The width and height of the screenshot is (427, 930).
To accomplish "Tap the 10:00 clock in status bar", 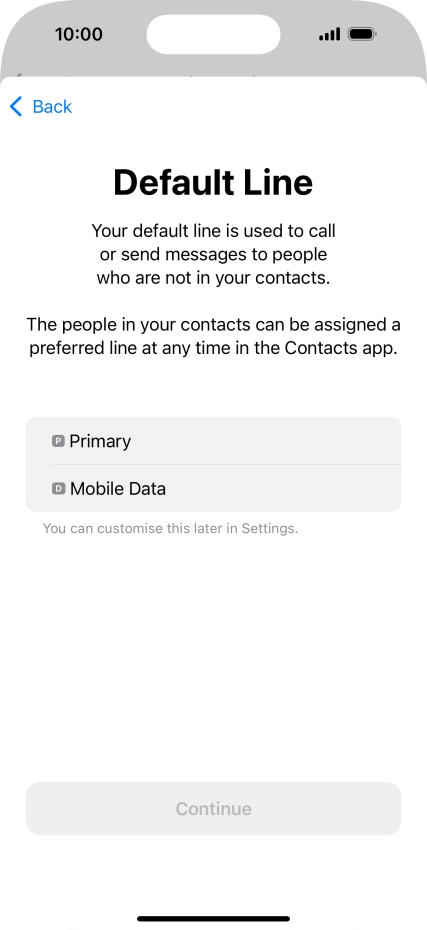I will 79,34.
